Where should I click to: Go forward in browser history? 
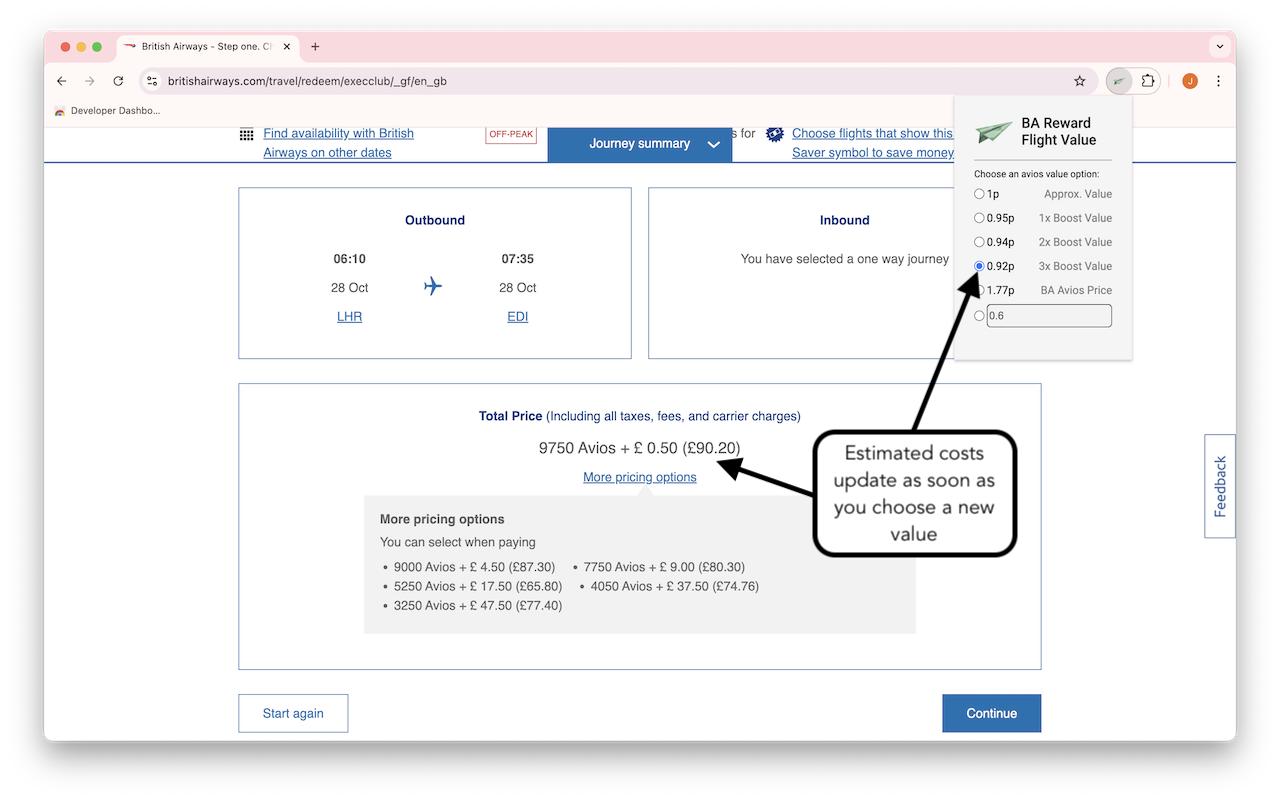90,81
